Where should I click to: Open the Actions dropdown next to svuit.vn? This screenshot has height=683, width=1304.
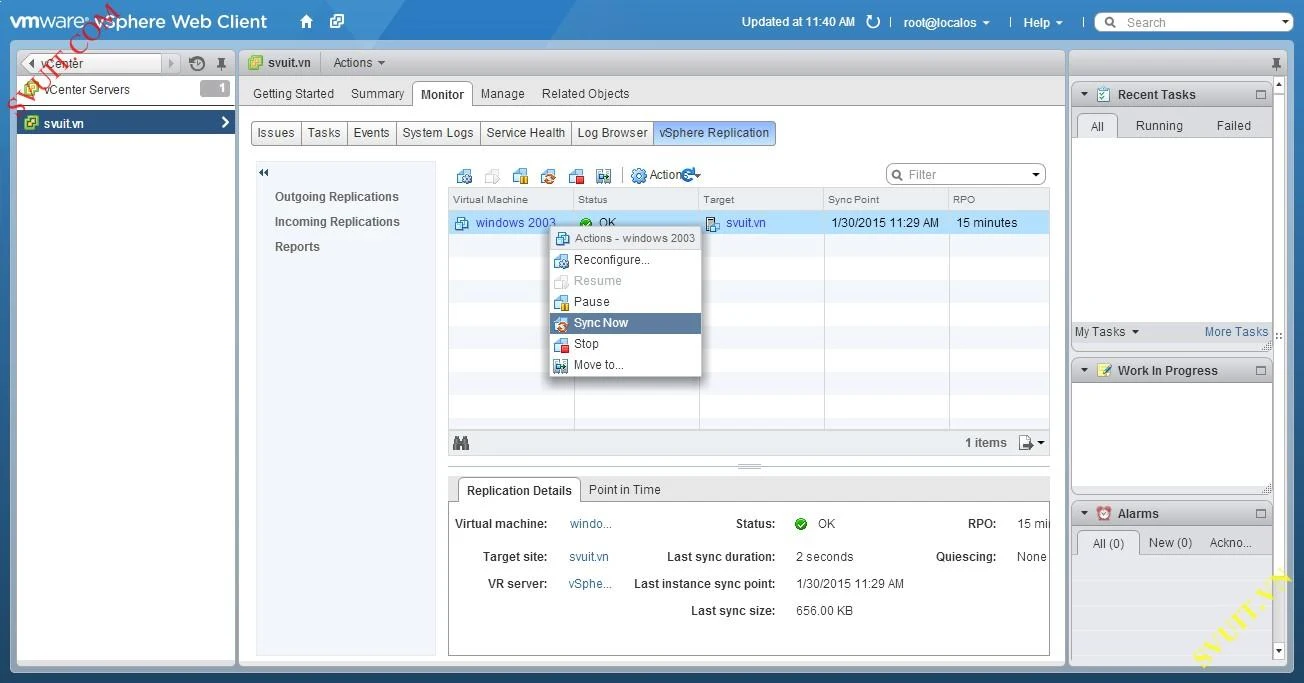pyautogui.click(x=359, y=63)
